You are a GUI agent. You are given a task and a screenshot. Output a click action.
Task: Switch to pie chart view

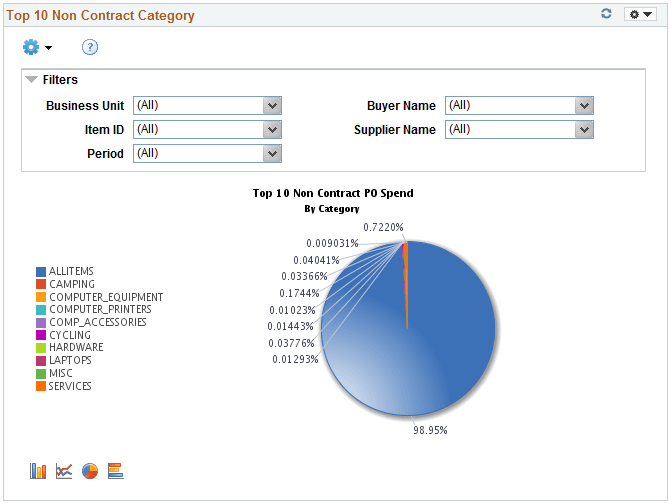click(90, 471)
